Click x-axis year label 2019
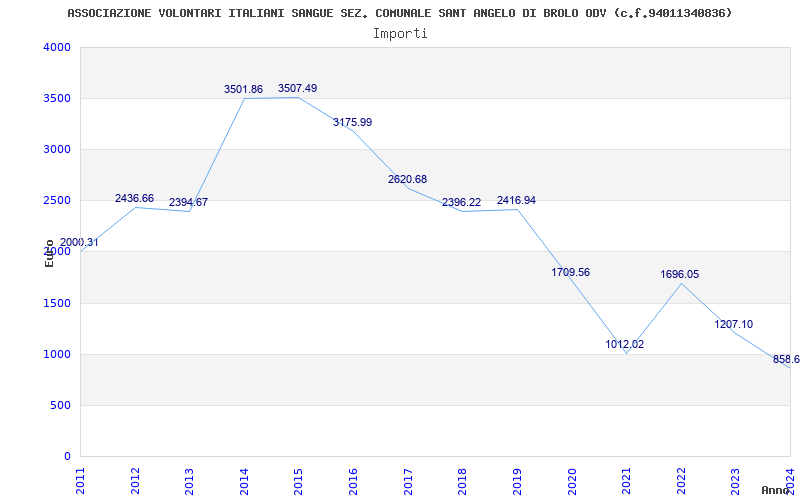Image resolution: width=800 pixels, height=500 pixels. point(517,481)
